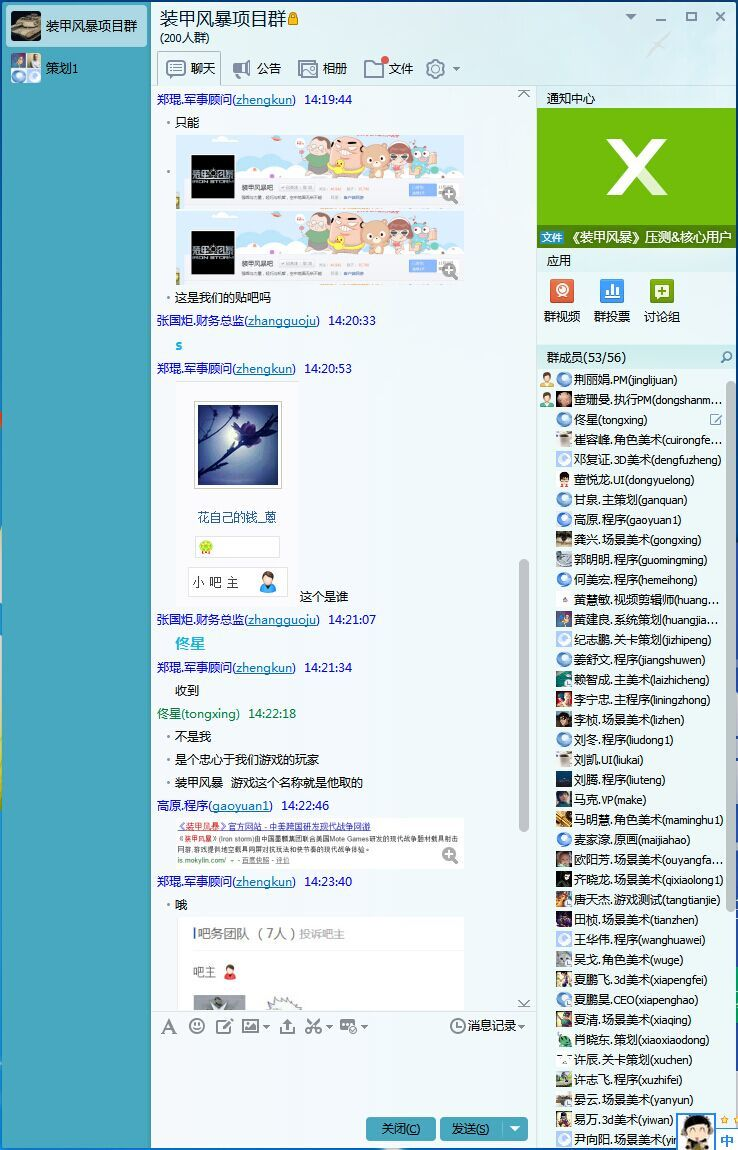
Task: Click 荆丽娟.PM avatar in member list
Action: click(563, 380)
